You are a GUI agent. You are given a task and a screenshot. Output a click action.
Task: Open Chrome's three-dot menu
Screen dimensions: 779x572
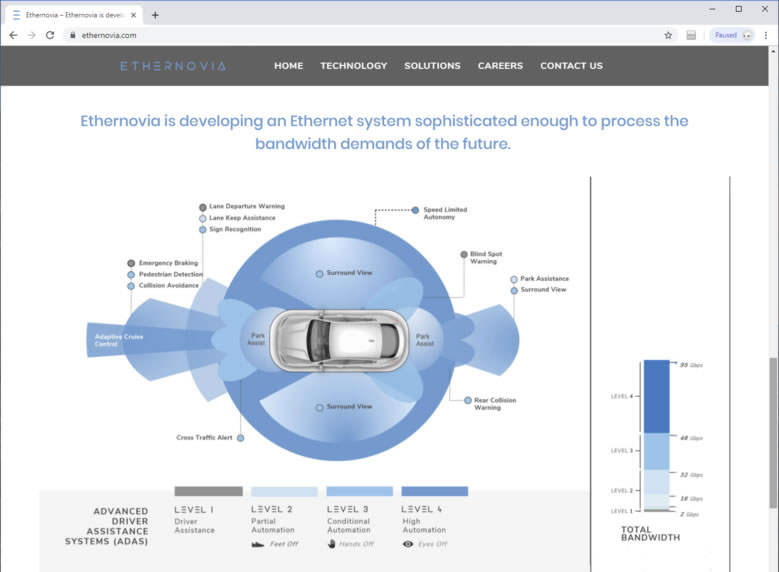point(765,35)
